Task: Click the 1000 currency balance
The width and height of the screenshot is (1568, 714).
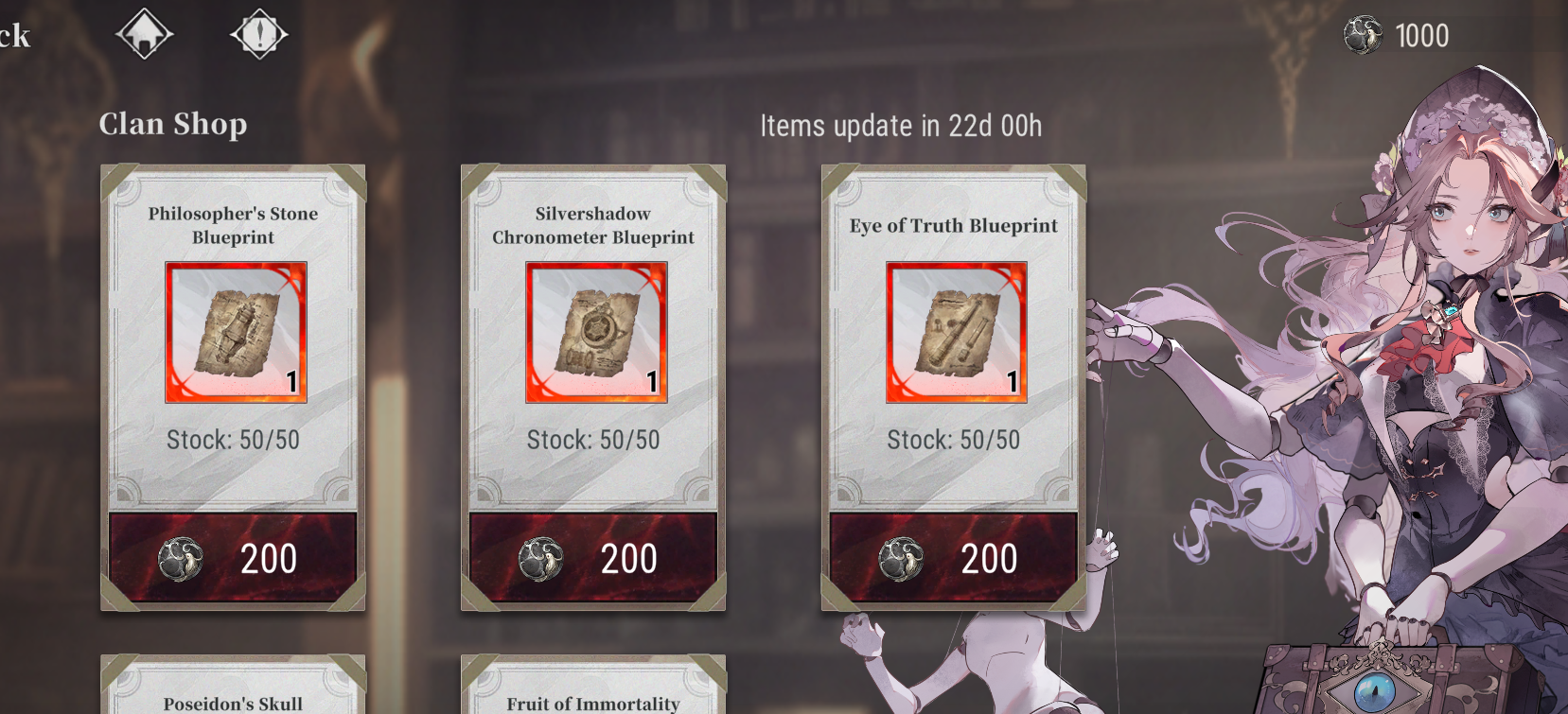Action: tap(1422, 36)
